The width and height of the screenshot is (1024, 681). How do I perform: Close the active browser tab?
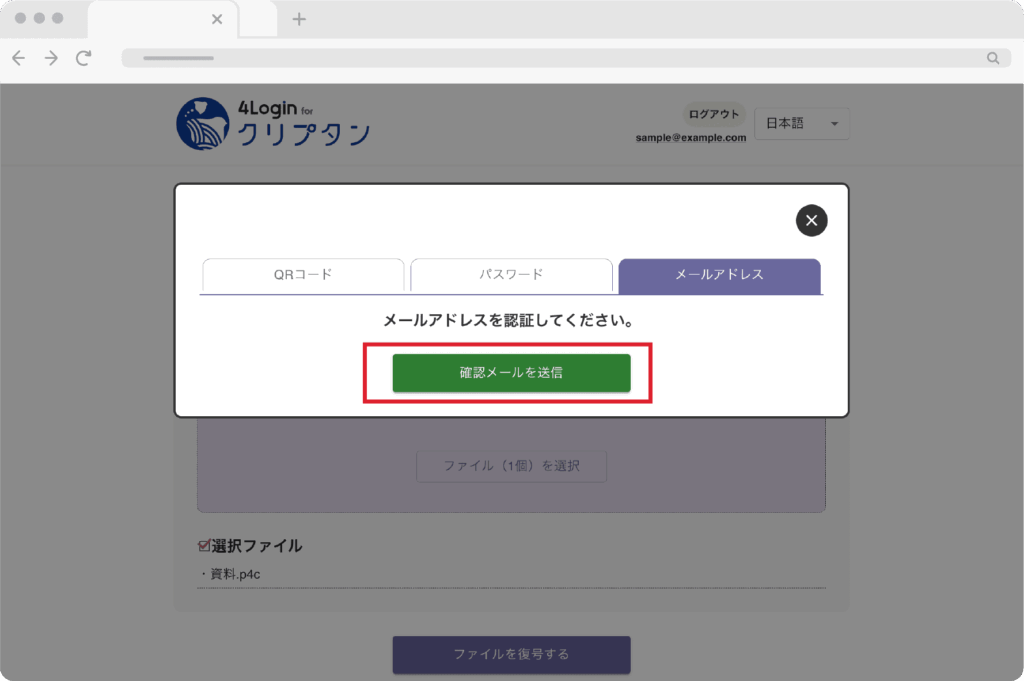coord(217,19)
